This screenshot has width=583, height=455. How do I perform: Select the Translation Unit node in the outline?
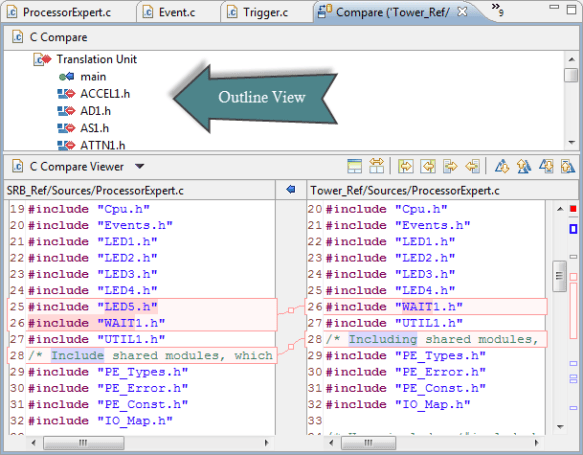click(x=97, y=59)
